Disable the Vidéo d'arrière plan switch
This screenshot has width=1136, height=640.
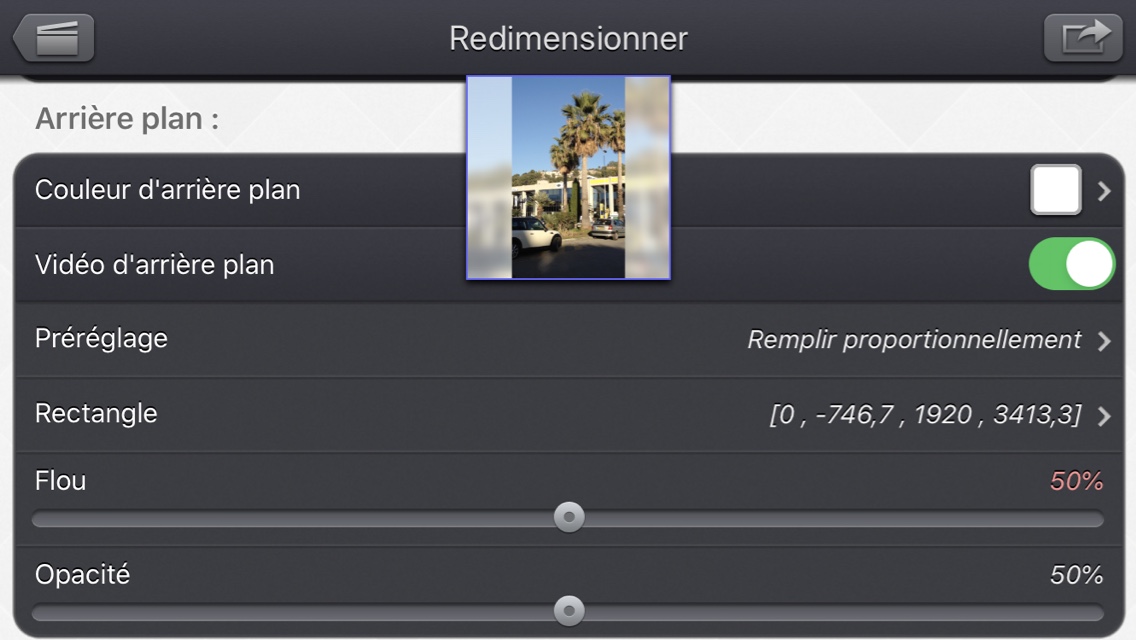click(x=1072, y=264)
